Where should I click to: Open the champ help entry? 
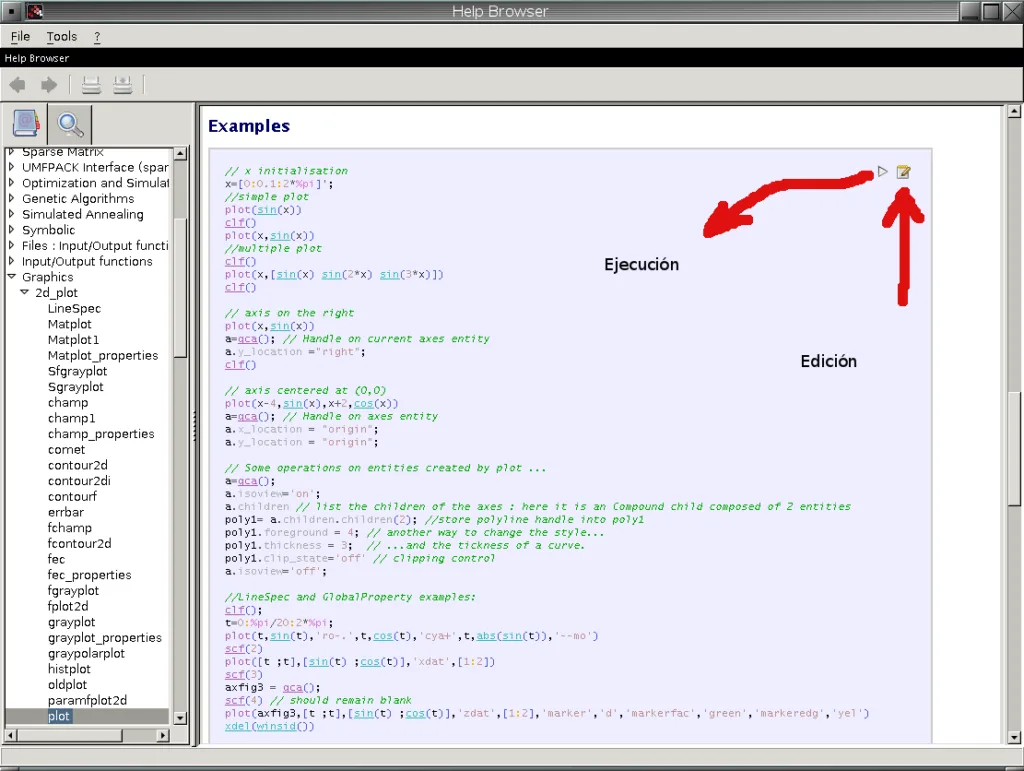point(68,402)
